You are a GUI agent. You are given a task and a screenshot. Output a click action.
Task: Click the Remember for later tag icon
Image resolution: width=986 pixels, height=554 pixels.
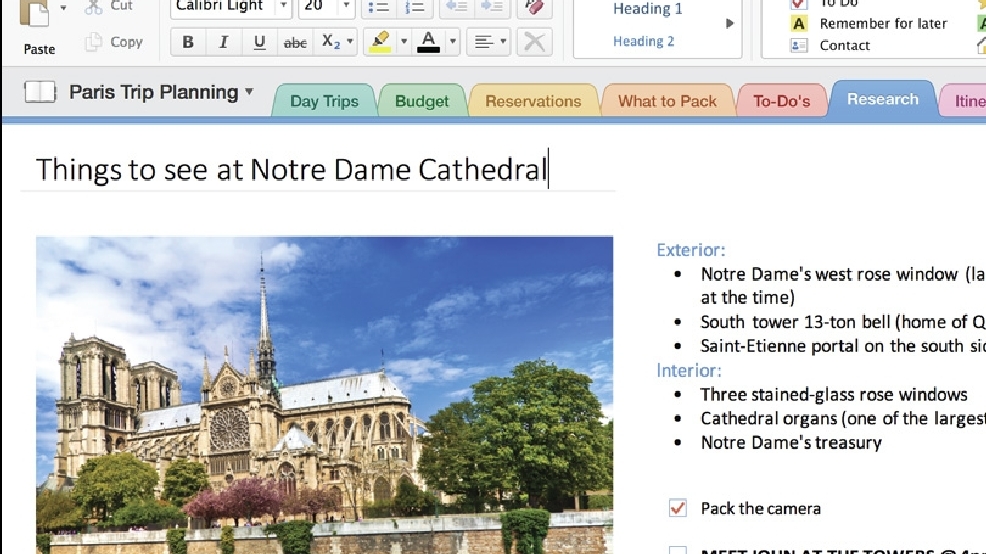(799, 24)
